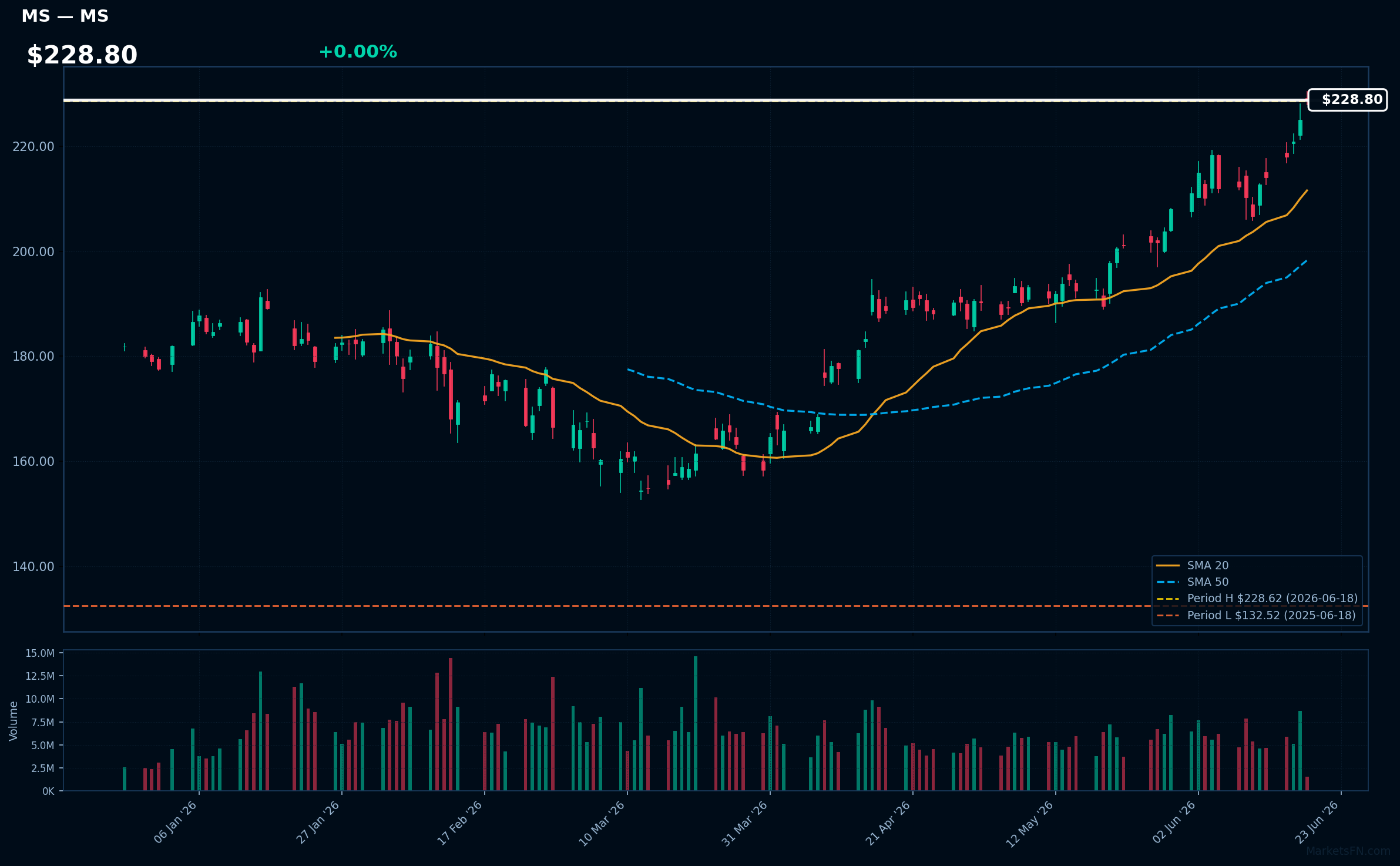
Task: Click the 5.0M volume axis label
Action: click(x=42, y=745)
